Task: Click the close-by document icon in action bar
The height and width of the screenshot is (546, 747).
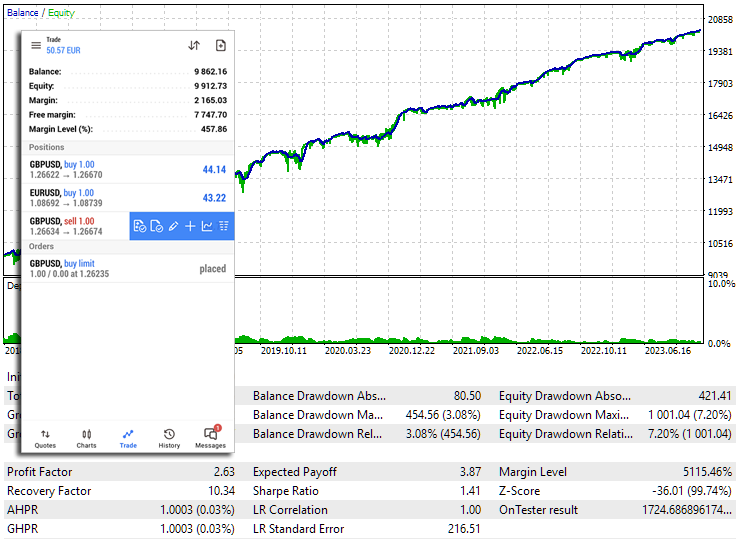Action: pos(157,227)
